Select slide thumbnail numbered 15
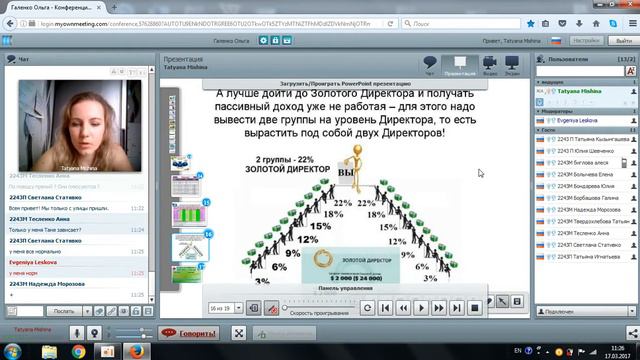The width and height of the screenshot is (640, 360). (189, 215)
